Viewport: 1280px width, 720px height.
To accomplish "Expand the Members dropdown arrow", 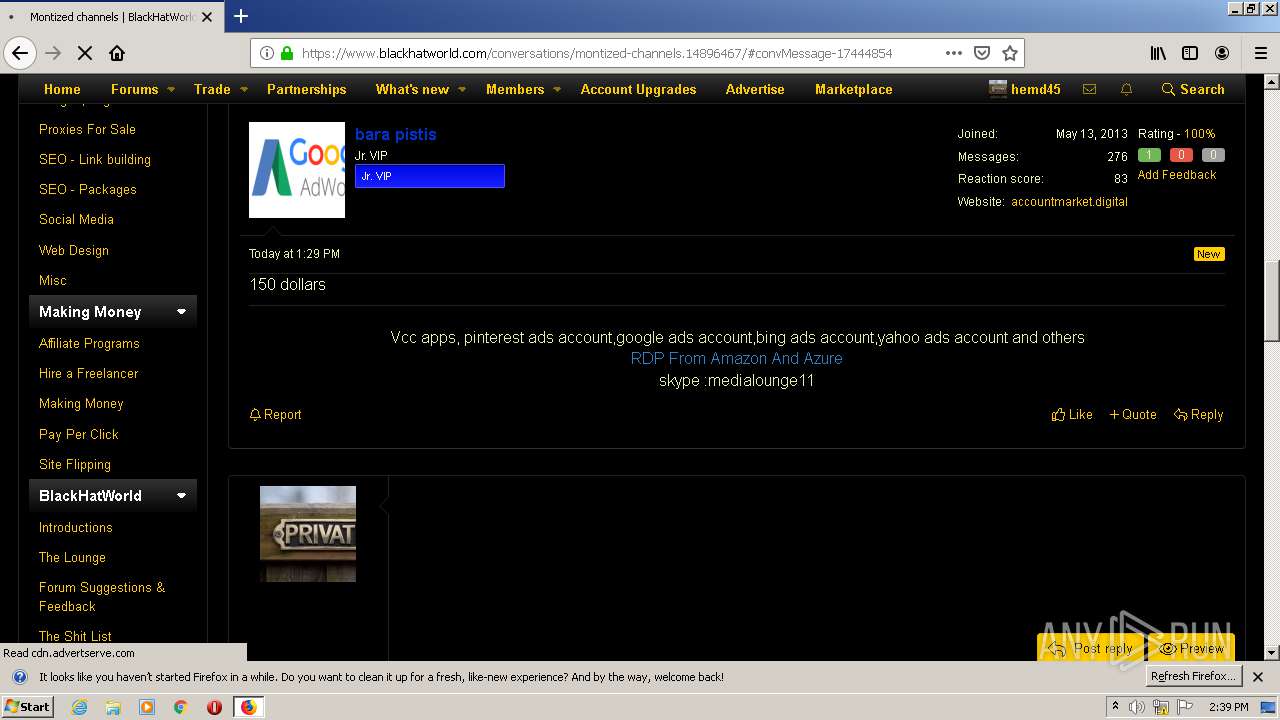I will pos(557,89).
